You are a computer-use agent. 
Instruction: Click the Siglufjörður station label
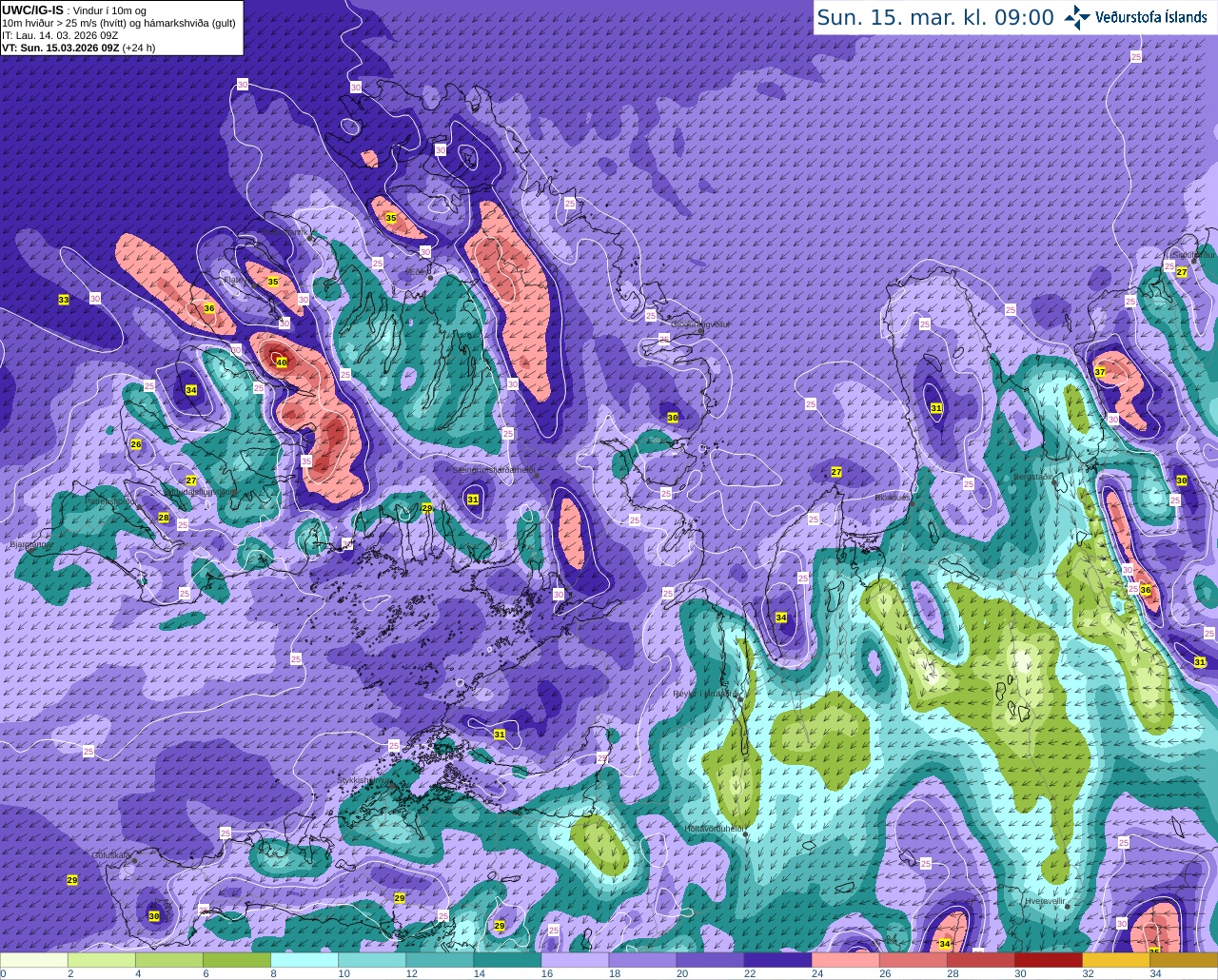click(x=1193, y=255)
